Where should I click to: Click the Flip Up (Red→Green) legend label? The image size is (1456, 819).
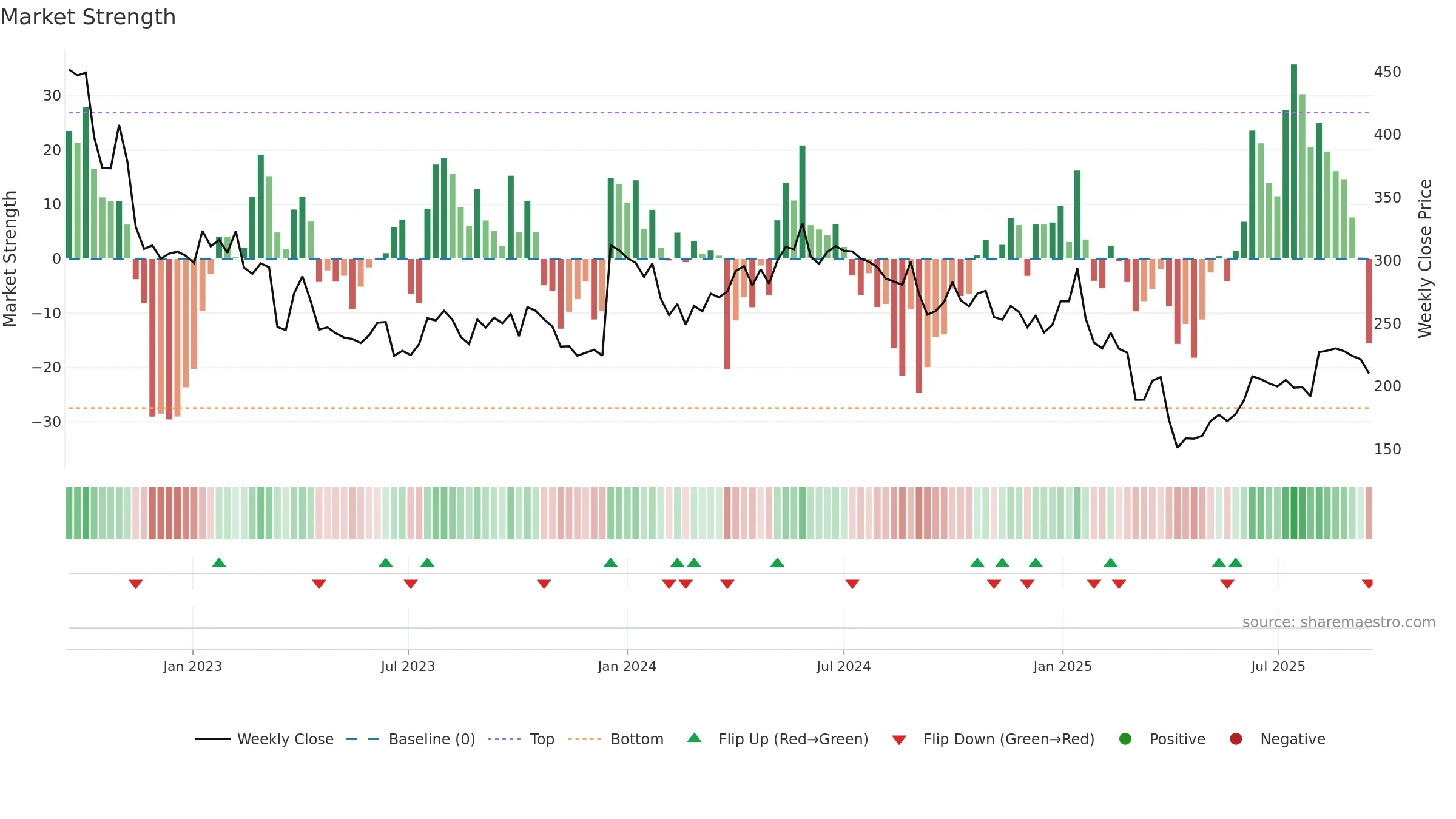click(x=794, y=739)
